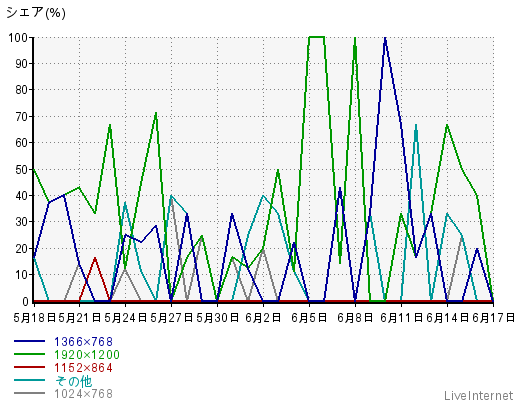Click the green 1920×1200 legend line swatch
Image resolution: width=520 pixels, height=405 pixels.
click(x=29, y=354)
